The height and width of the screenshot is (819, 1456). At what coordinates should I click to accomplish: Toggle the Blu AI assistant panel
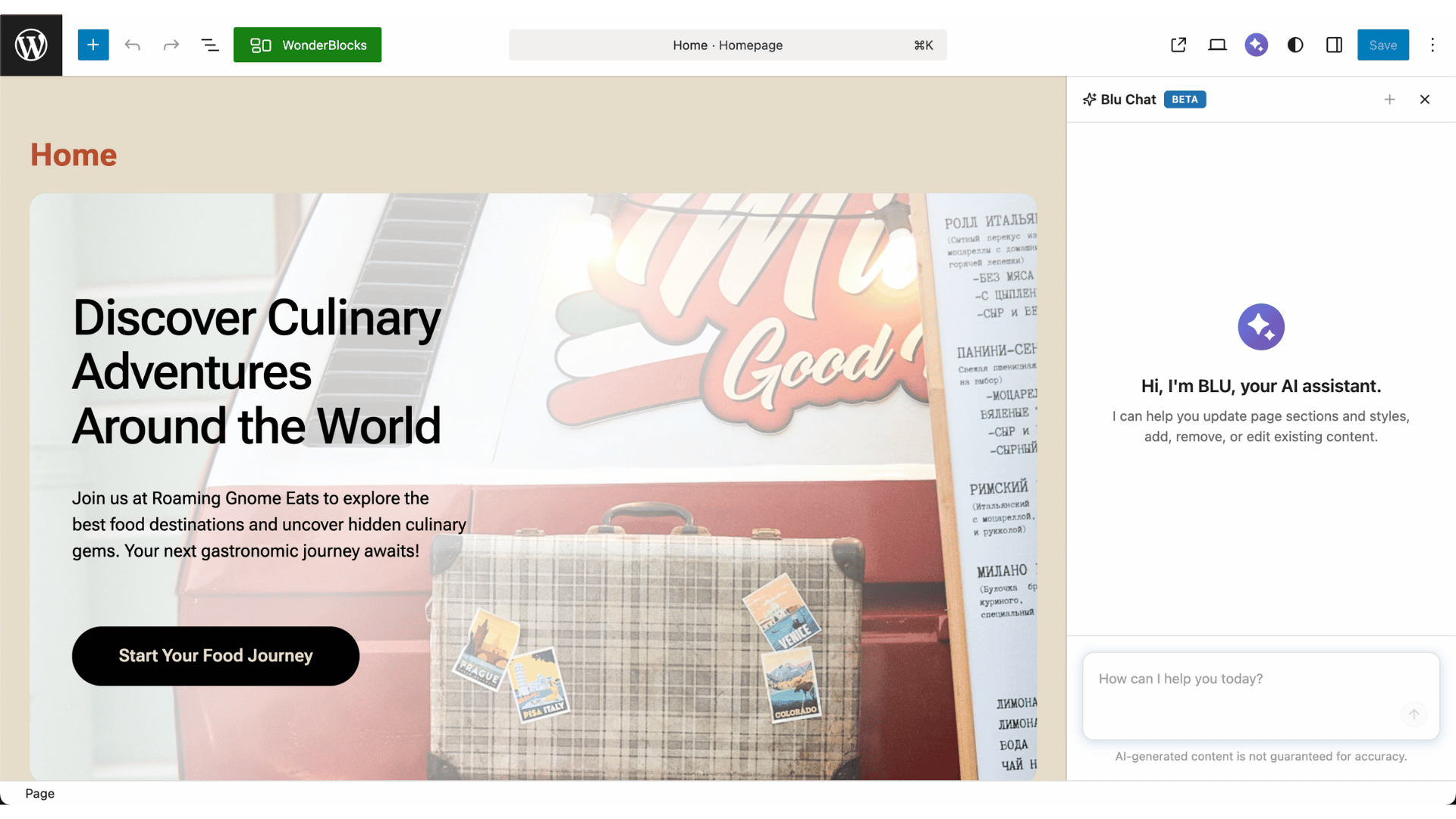pyautogui.click(x=1256, y=45)
